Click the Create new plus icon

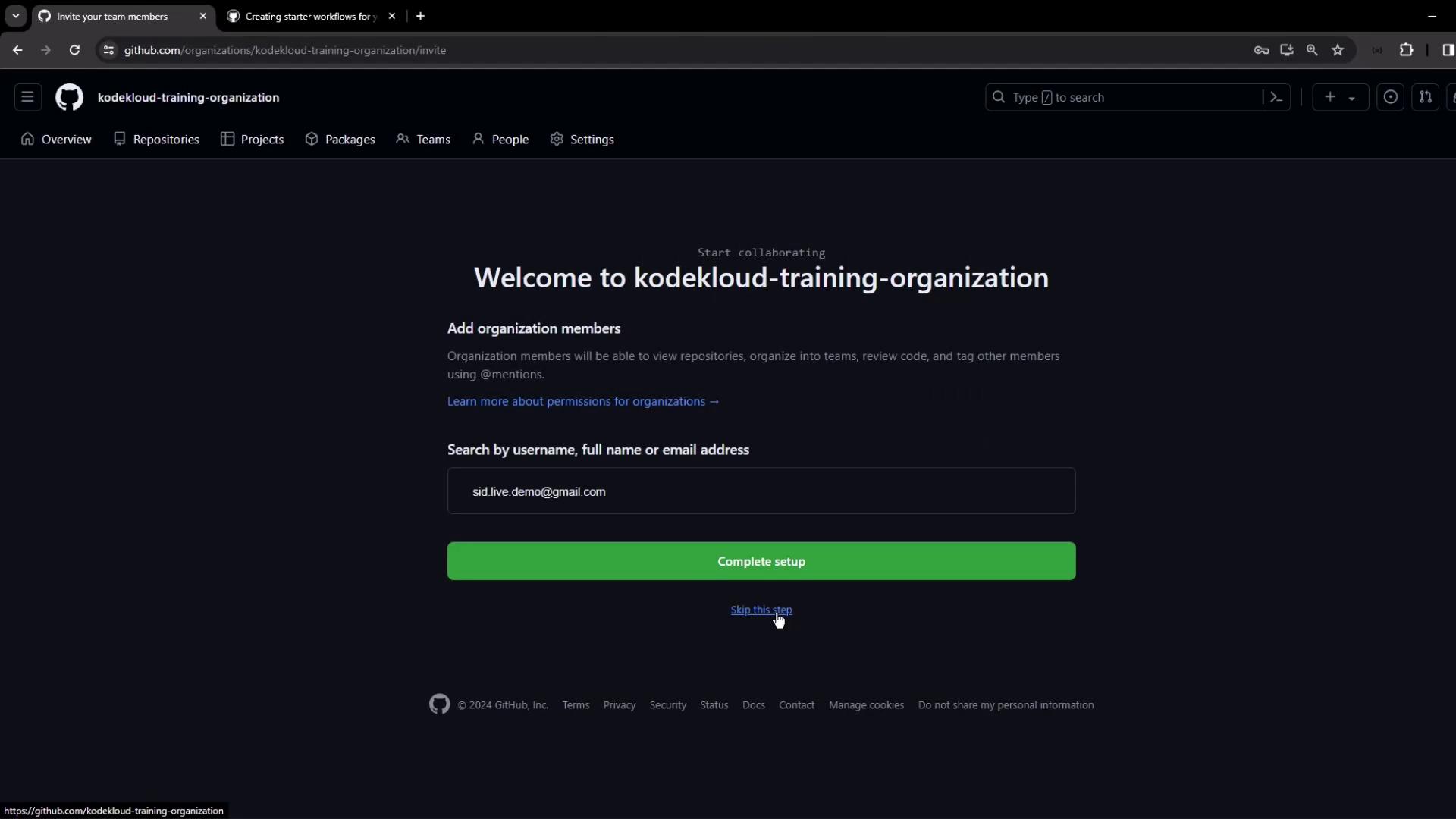pos(1329,97)
